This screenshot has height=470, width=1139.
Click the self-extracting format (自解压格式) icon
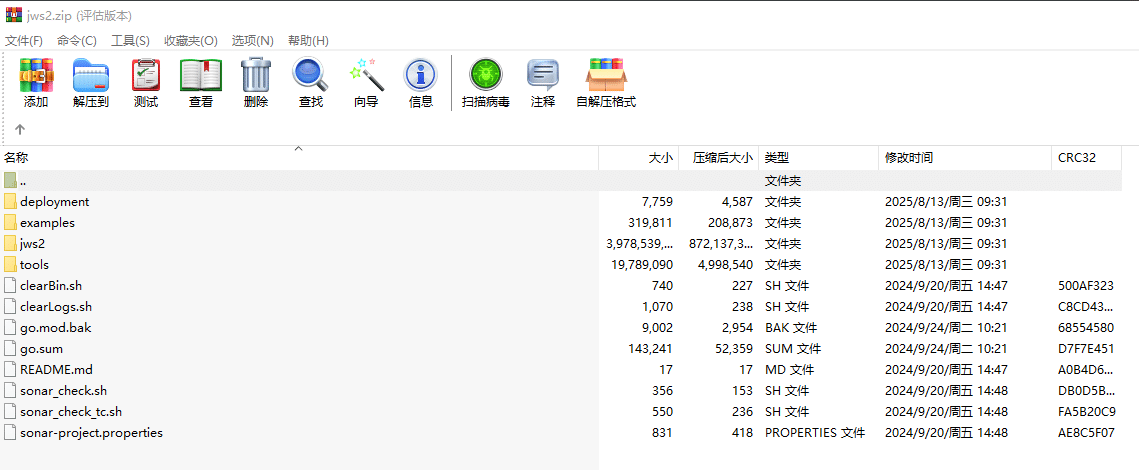point(606,83)
